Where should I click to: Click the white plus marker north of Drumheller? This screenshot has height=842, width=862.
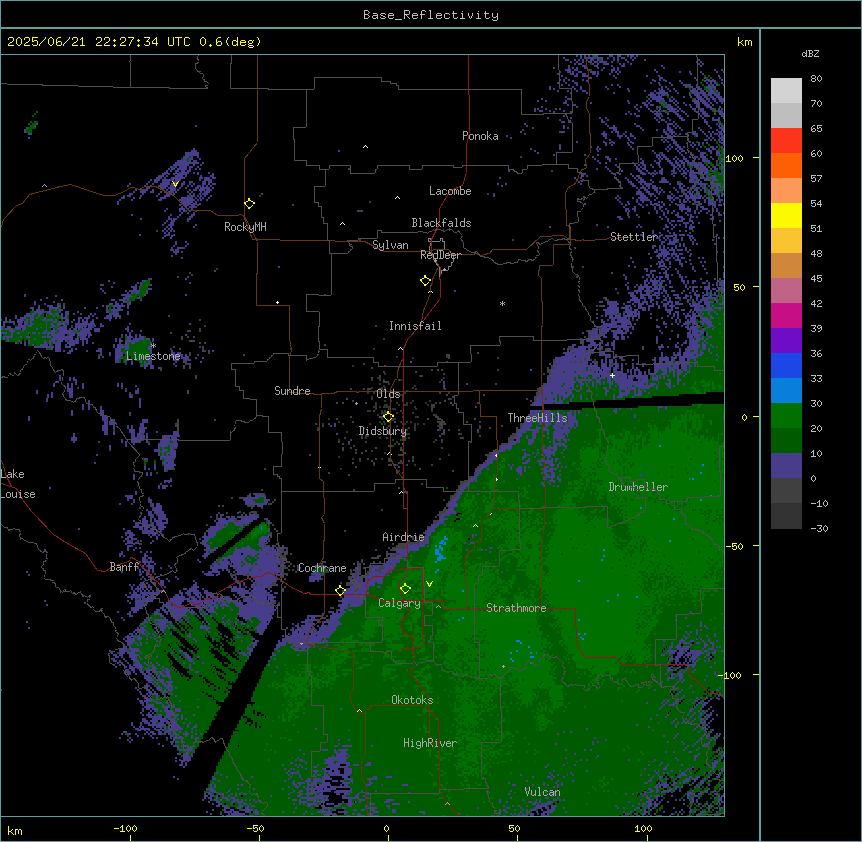[612, 376]
